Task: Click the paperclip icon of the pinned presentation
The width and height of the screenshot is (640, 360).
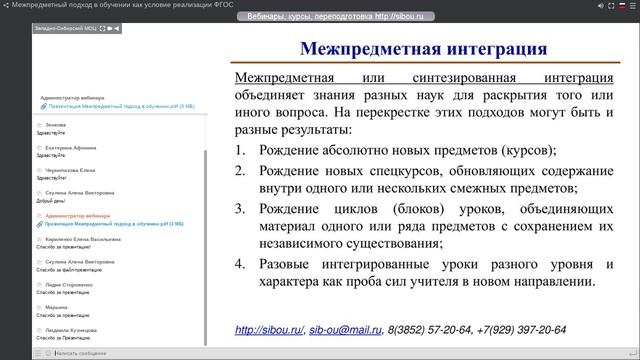Action: tap(43, 106)
